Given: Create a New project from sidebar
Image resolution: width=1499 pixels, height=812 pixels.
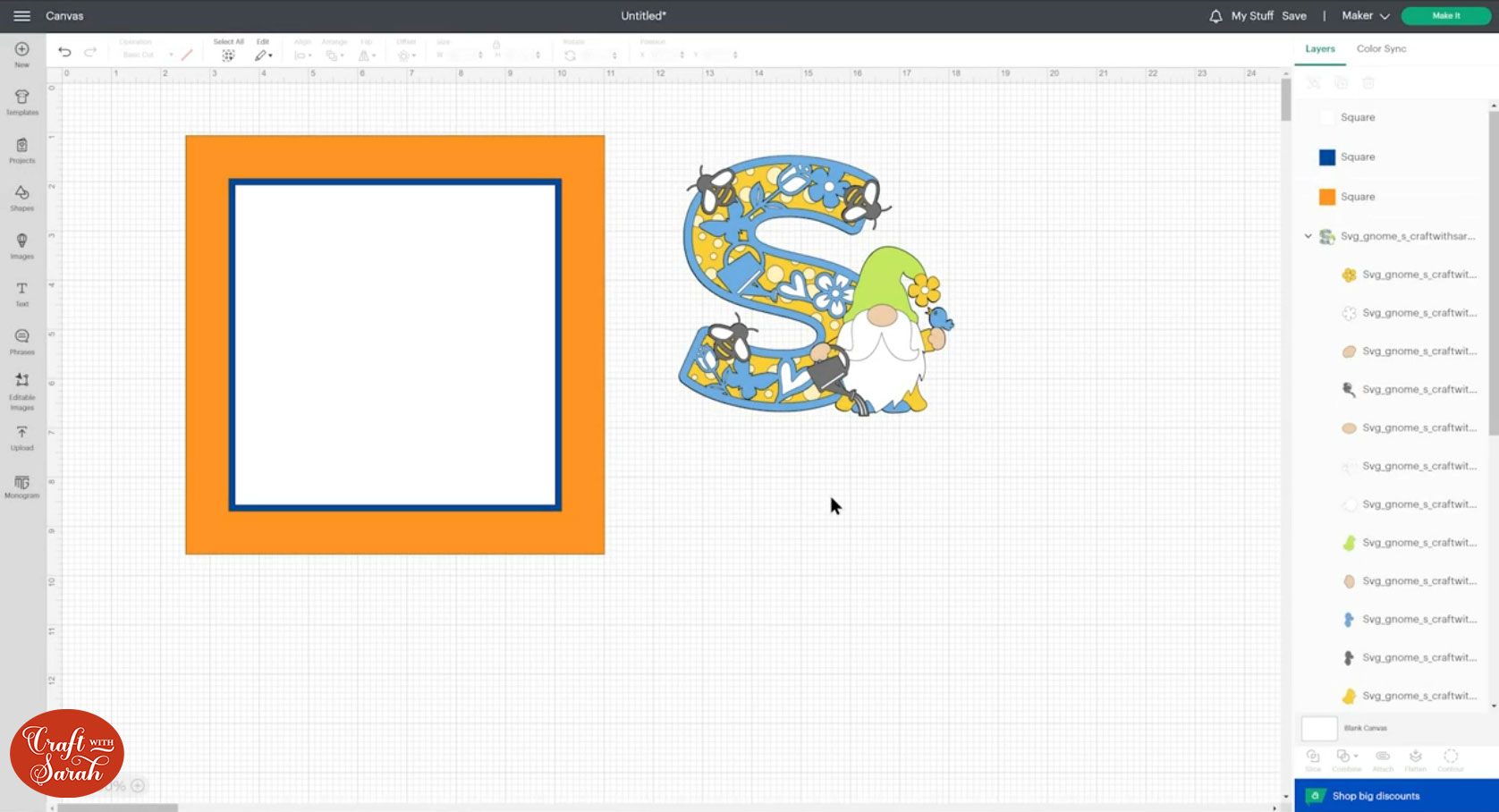Looking at the screenshot, I should coord(22,55).
